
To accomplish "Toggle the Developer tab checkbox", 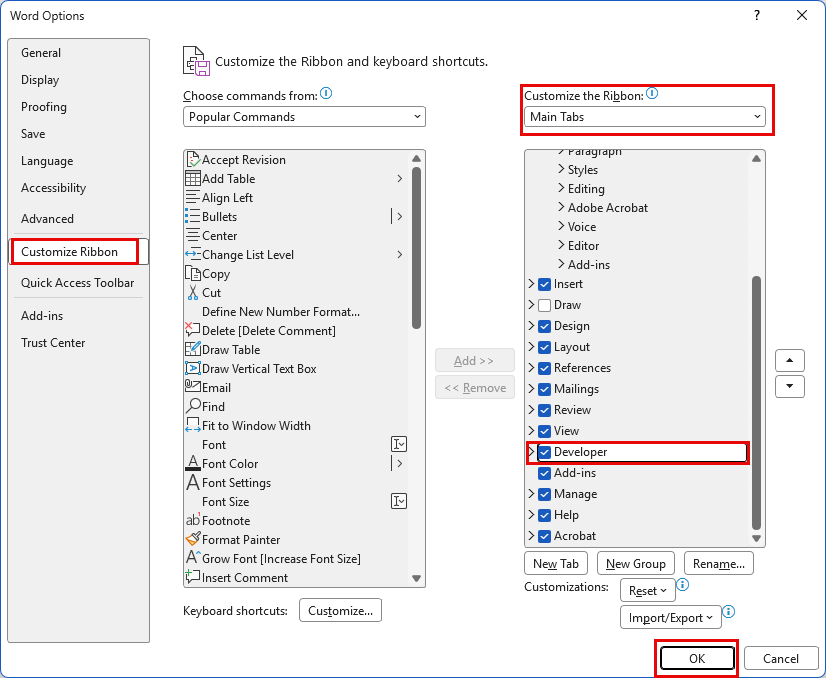I will [x=545, y=453].
